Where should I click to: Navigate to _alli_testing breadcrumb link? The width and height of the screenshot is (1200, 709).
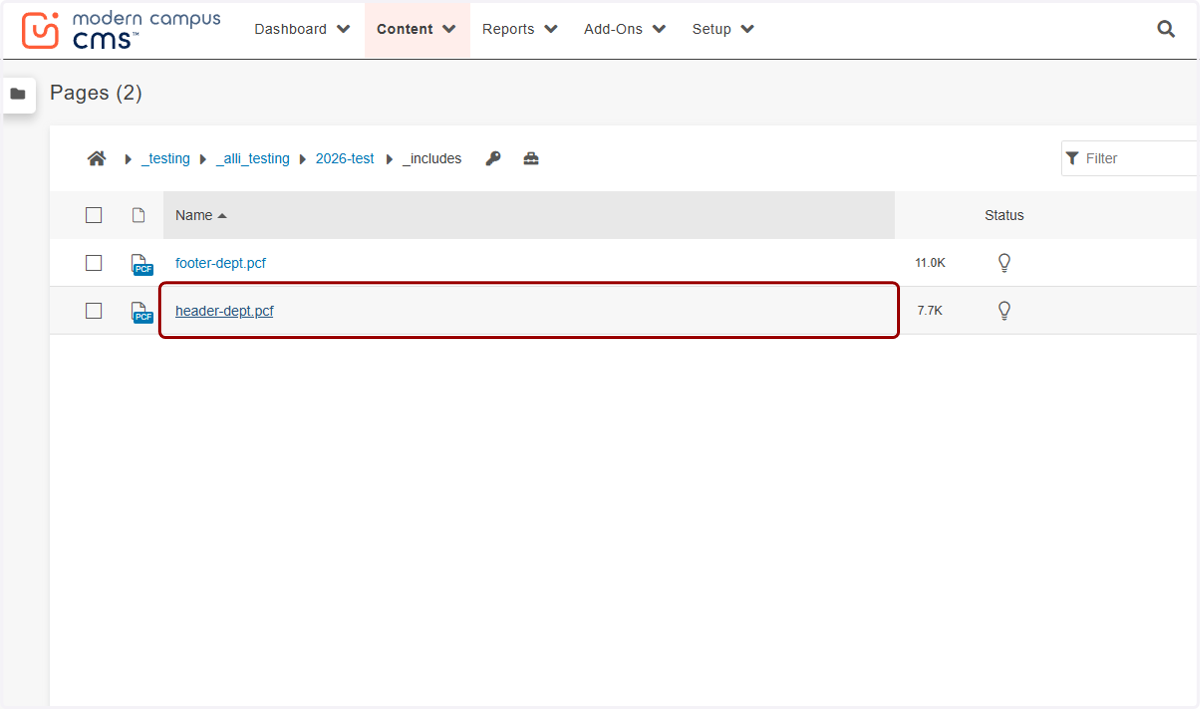click(x=253, y=158)
